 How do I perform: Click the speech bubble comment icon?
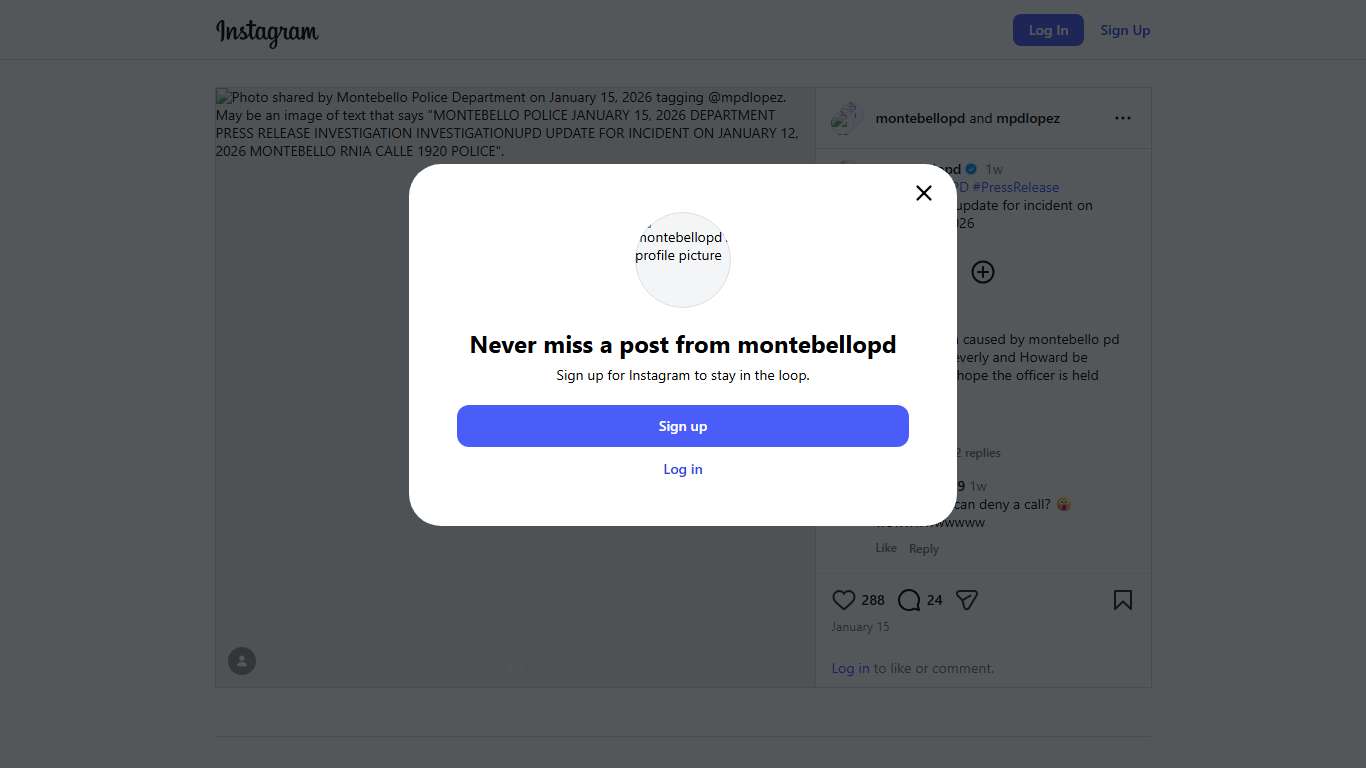(x=909, y=600)
